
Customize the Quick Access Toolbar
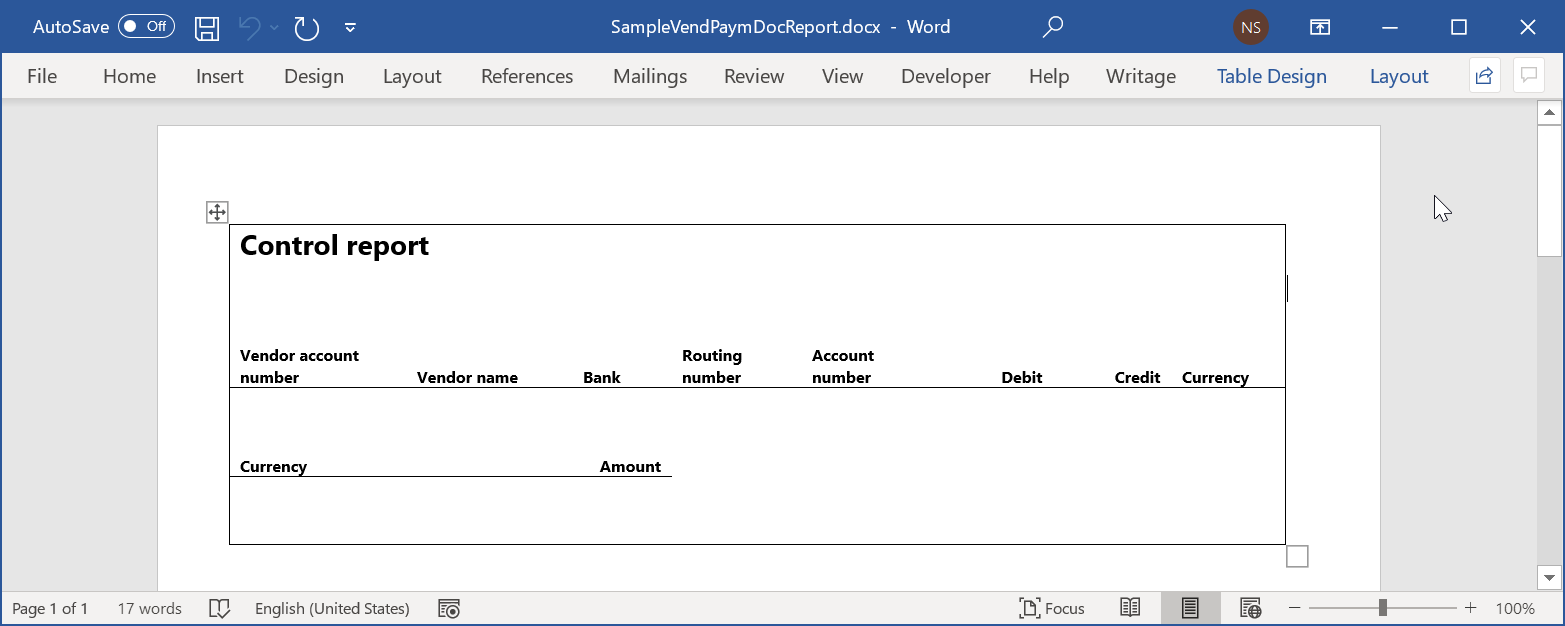point(350,27)
